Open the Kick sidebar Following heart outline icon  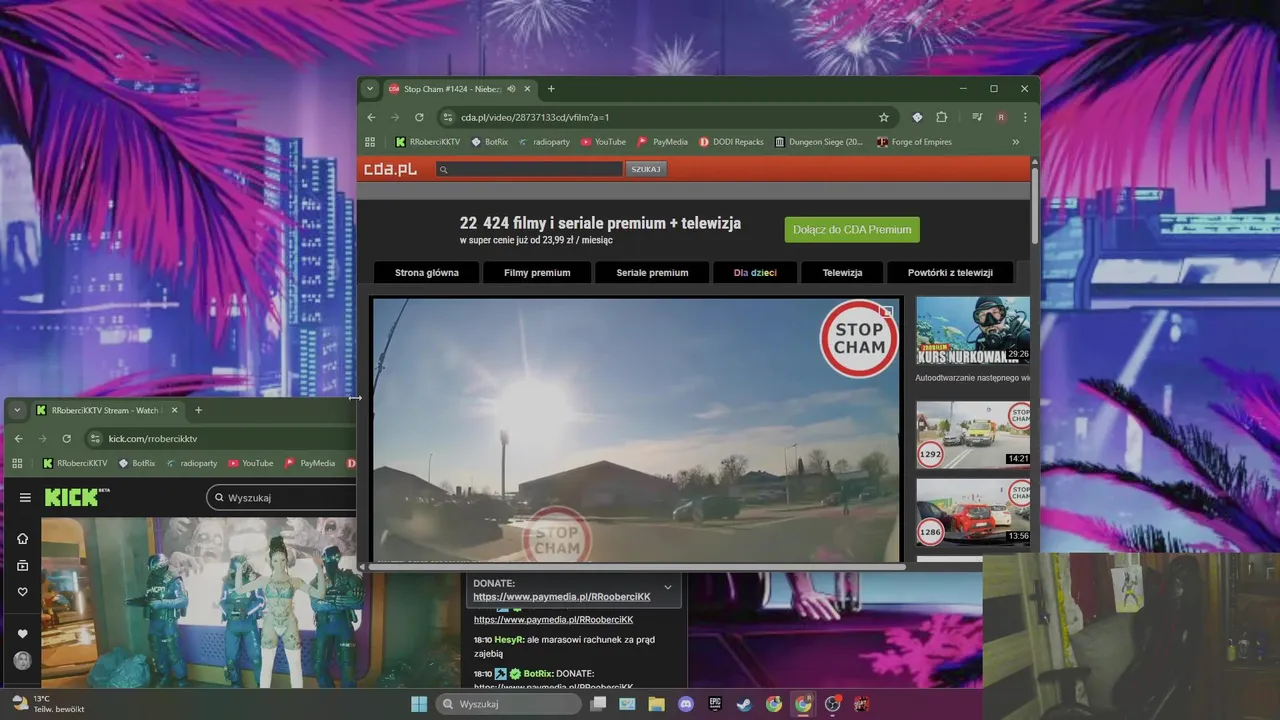[22, 592]
